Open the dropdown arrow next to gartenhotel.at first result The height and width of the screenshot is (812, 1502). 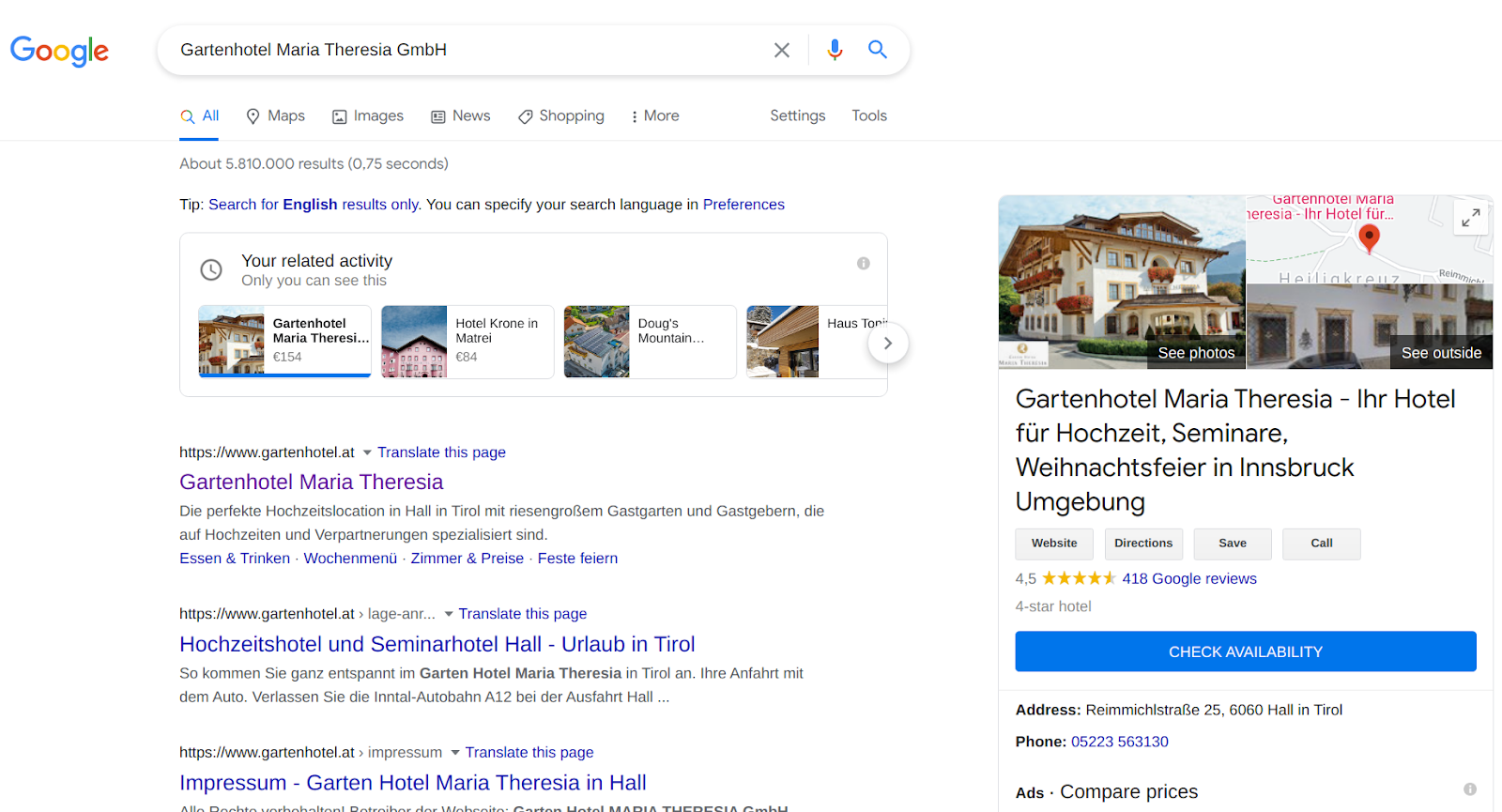[x=367, y=452]
